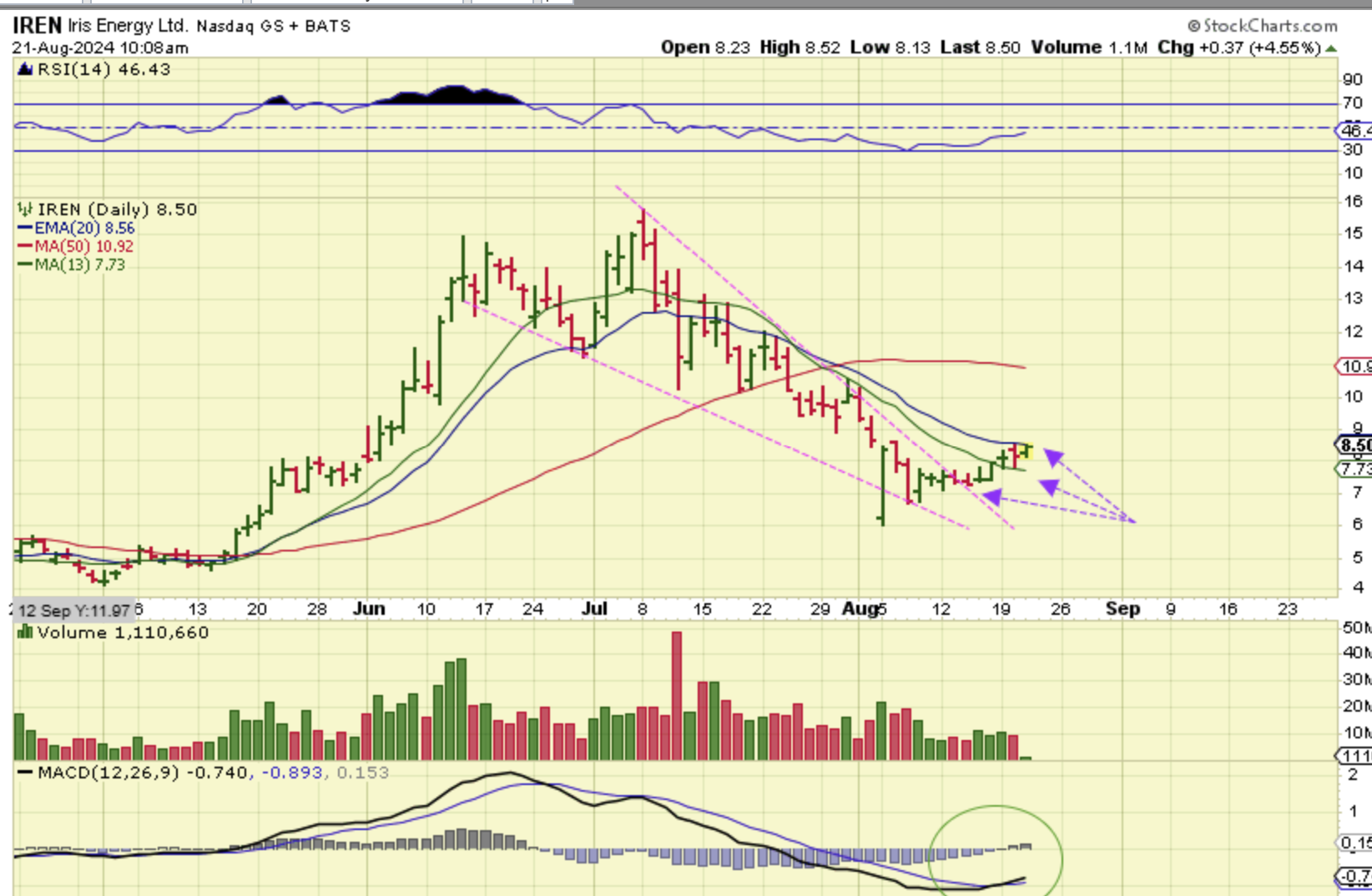Click the 30 level on the RSI axis
Viewport: 1372px width, 896px height.
point(1353,150)
